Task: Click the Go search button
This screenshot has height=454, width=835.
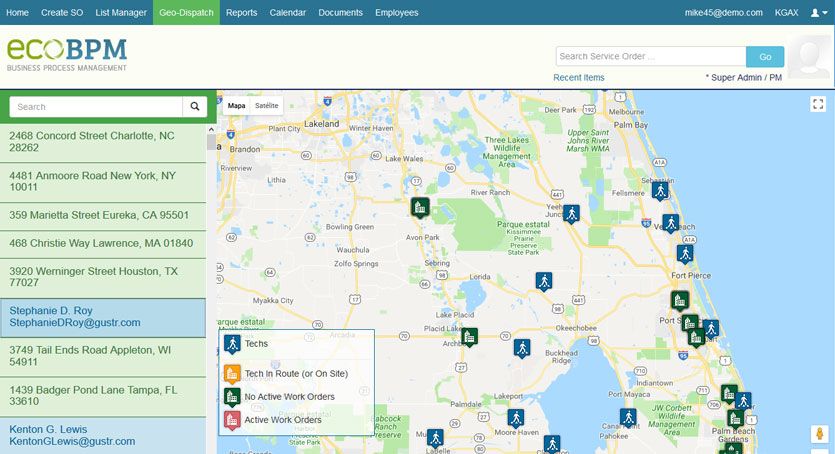Action: click(765, 56)
